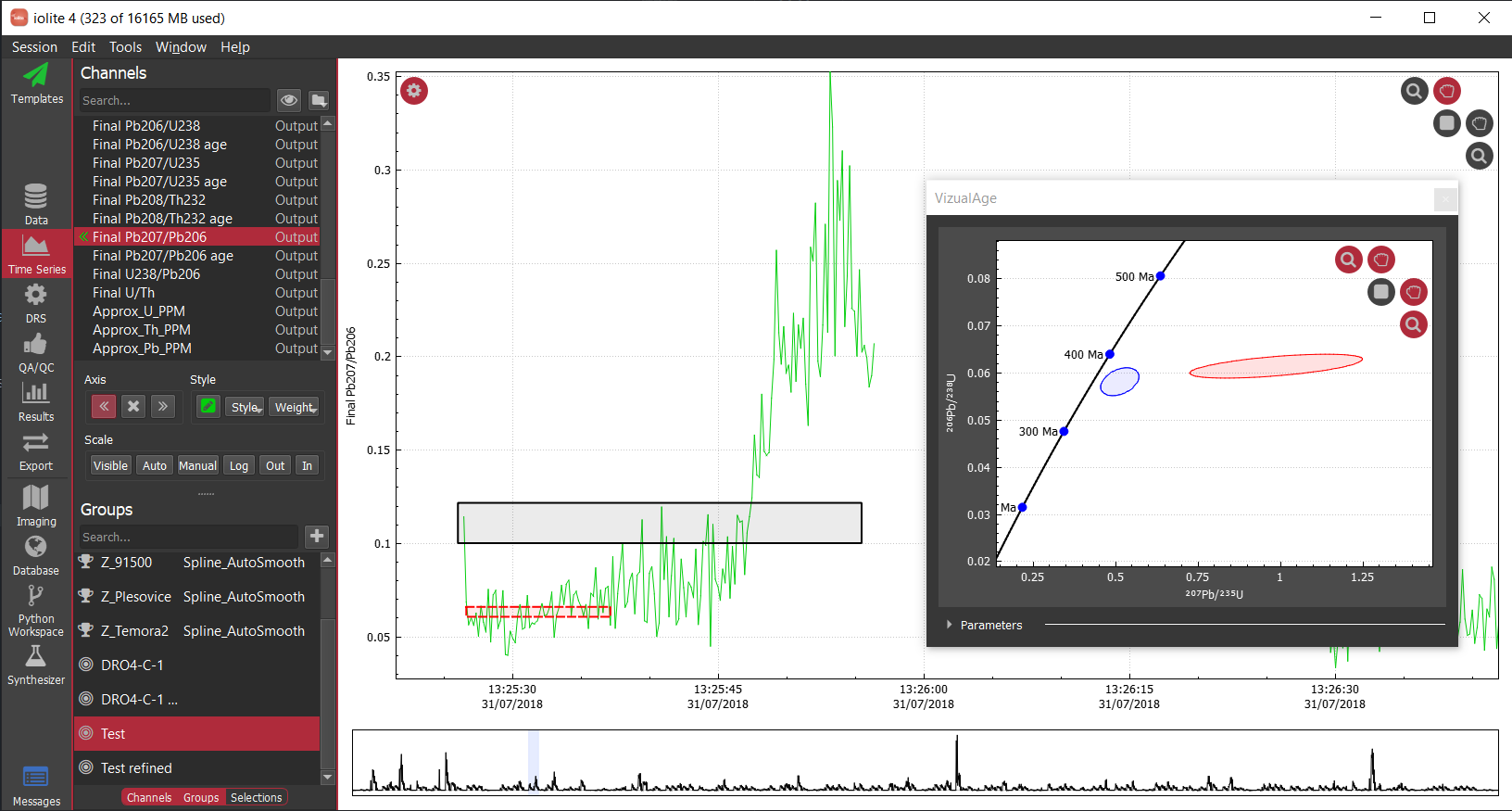Click the Visible scale button
The width and height of the screenshot is (1512, 811).
110,465
